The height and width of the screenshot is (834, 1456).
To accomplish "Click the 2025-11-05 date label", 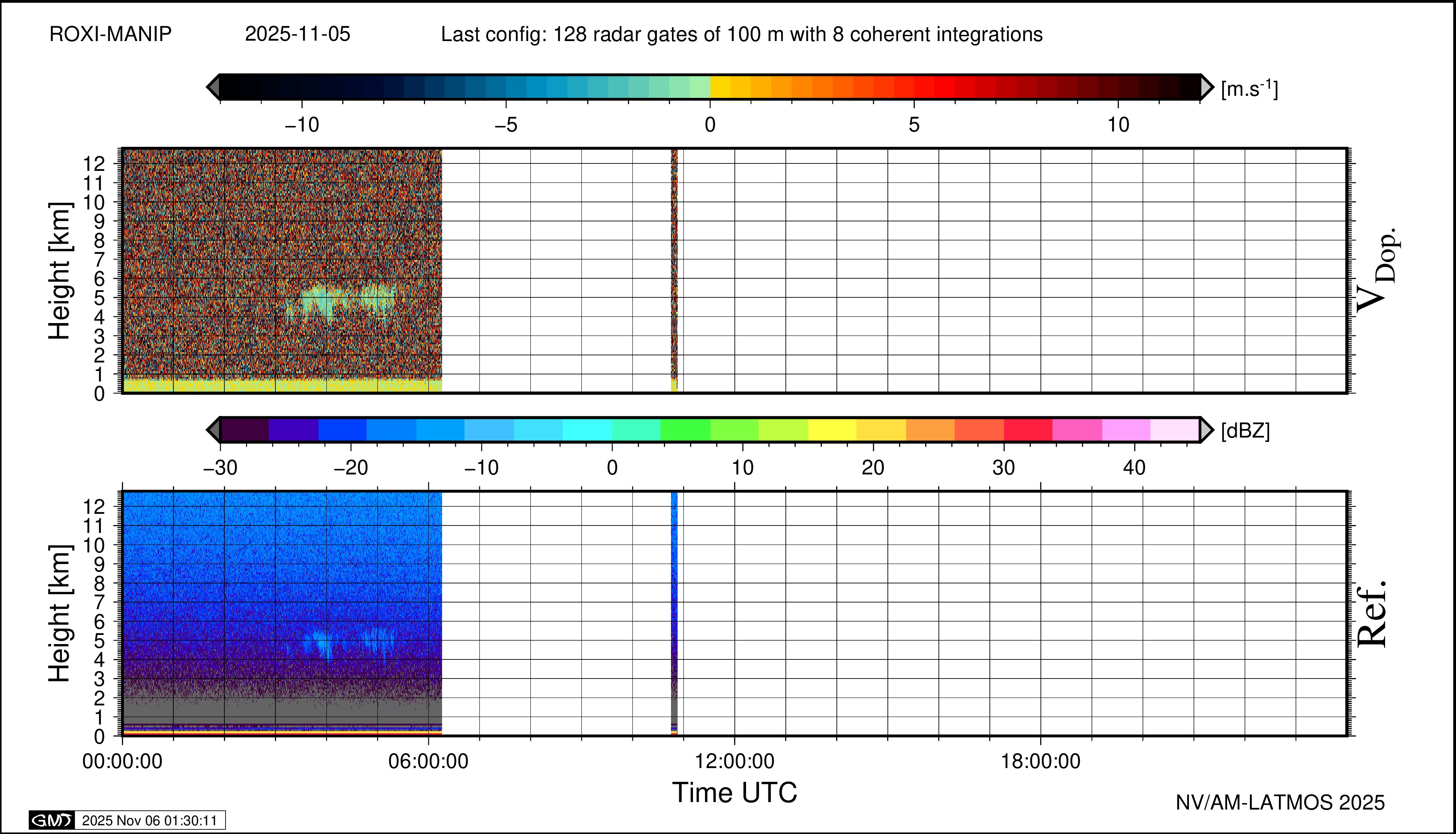I will pyautogui.click(x=297, y=34).
